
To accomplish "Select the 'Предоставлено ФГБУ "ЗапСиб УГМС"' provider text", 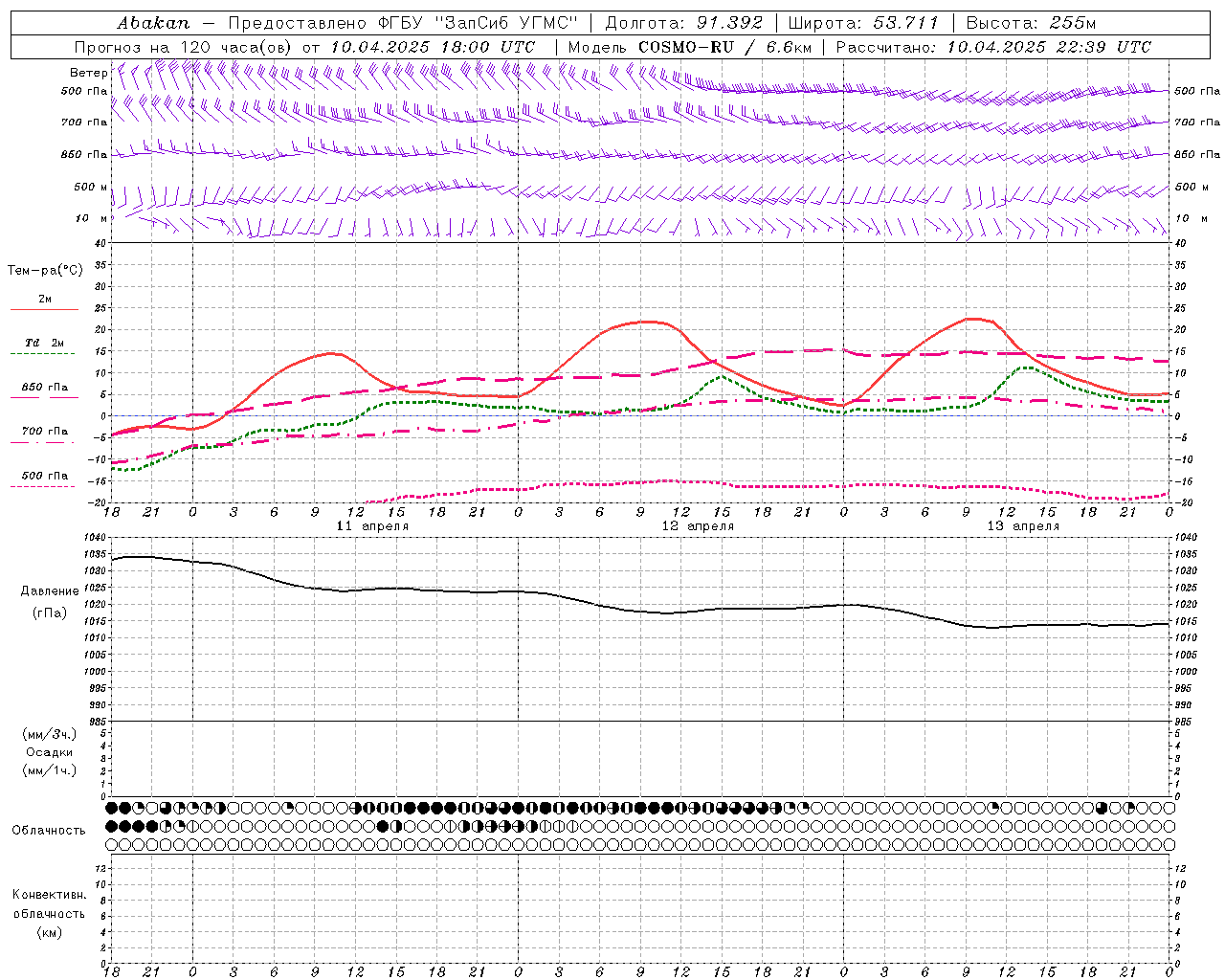I will (x=403, y=22).
